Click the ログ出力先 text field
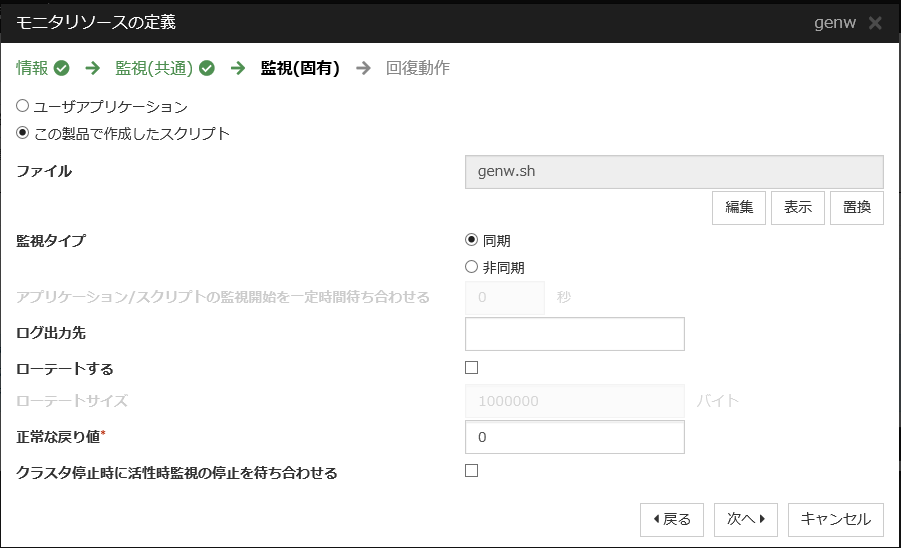This screenshot has height=548, width=901. [x=575, y=334]
